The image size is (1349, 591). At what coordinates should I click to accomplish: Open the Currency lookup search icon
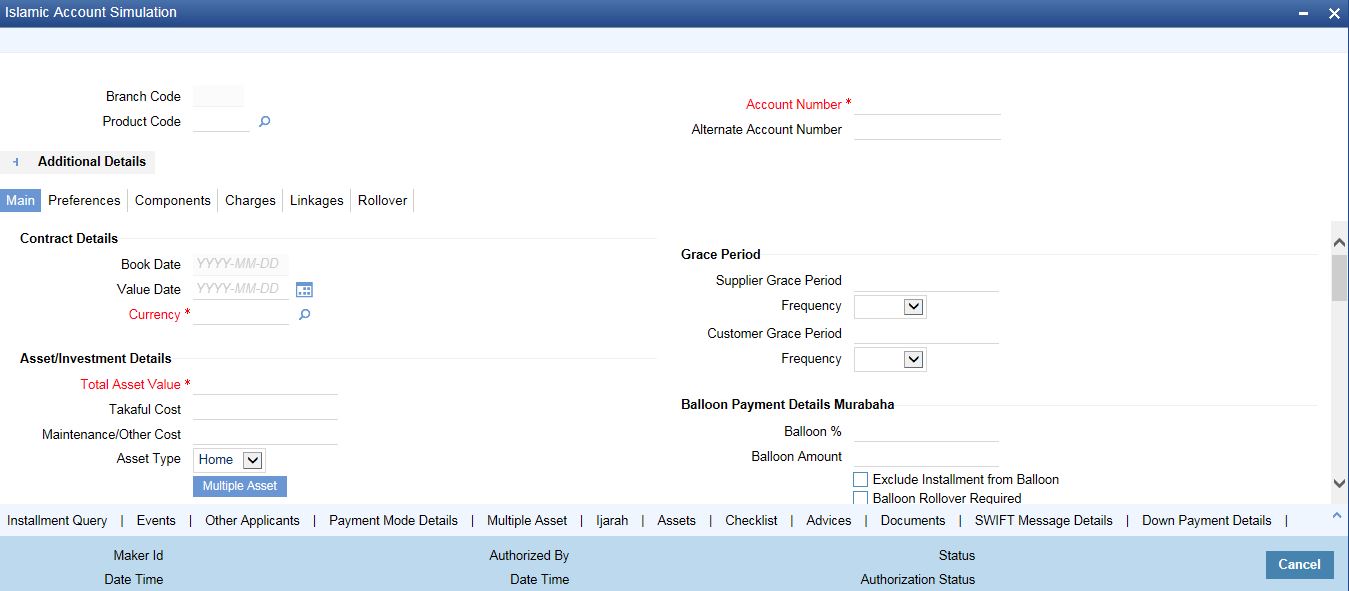(305, 315)
